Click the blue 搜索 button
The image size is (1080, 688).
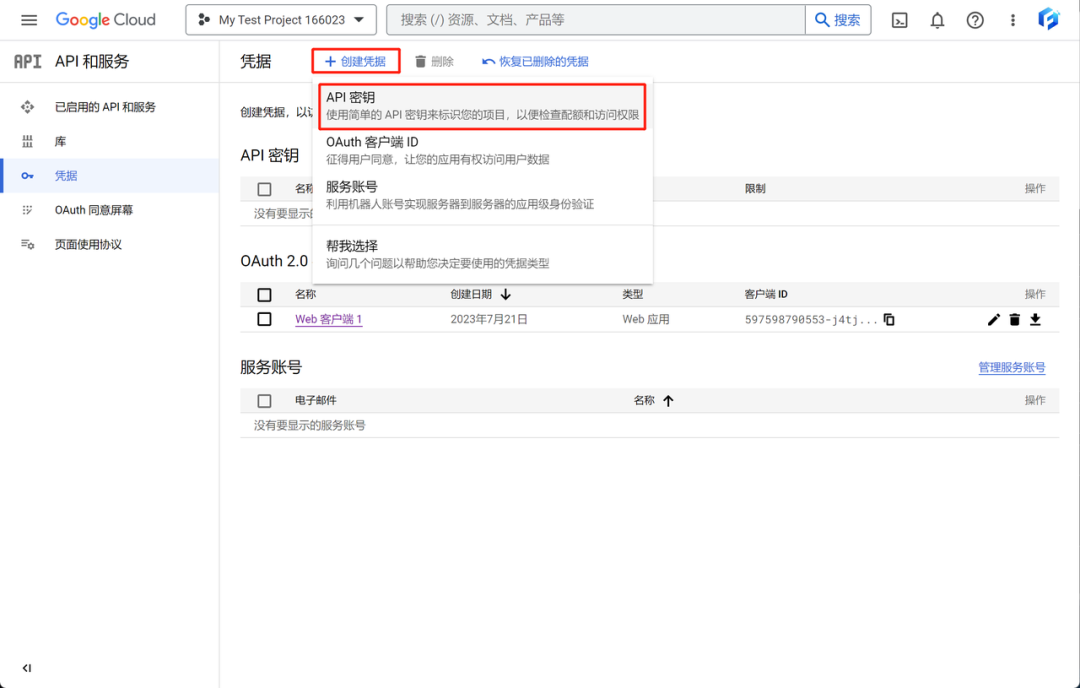coord(838,20)
